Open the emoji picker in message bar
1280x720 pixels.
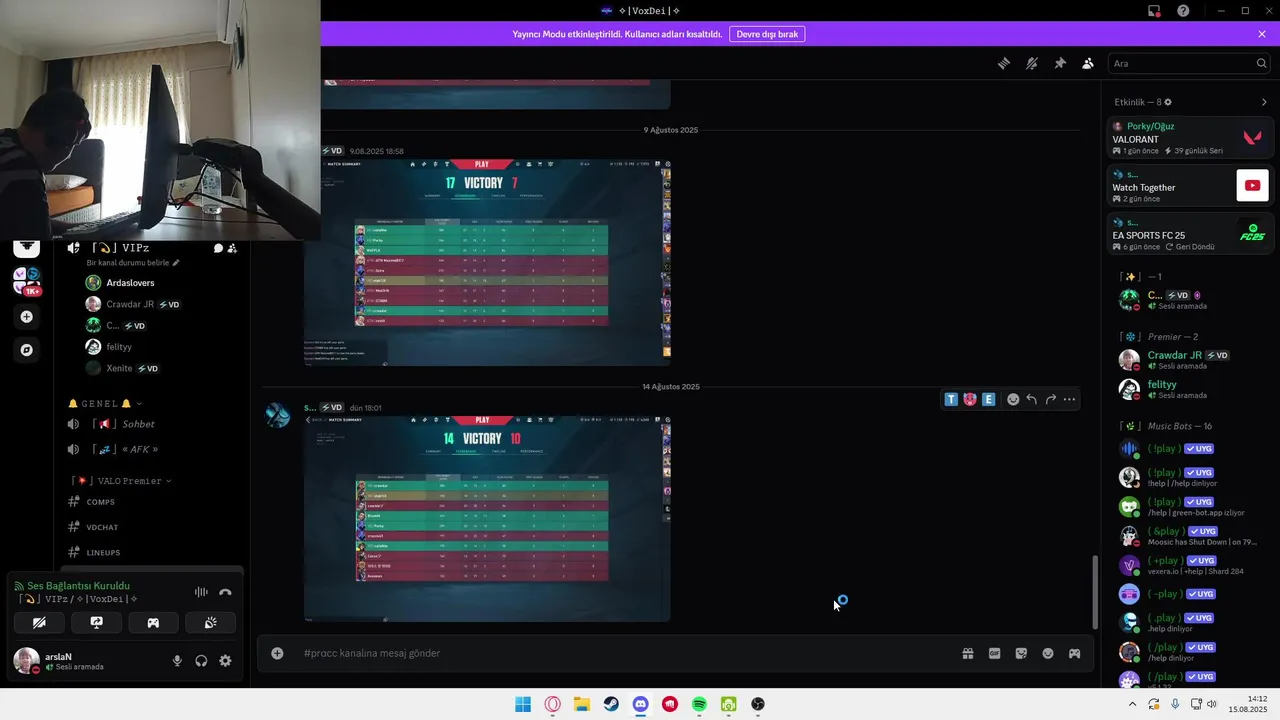coord(1048,653)
